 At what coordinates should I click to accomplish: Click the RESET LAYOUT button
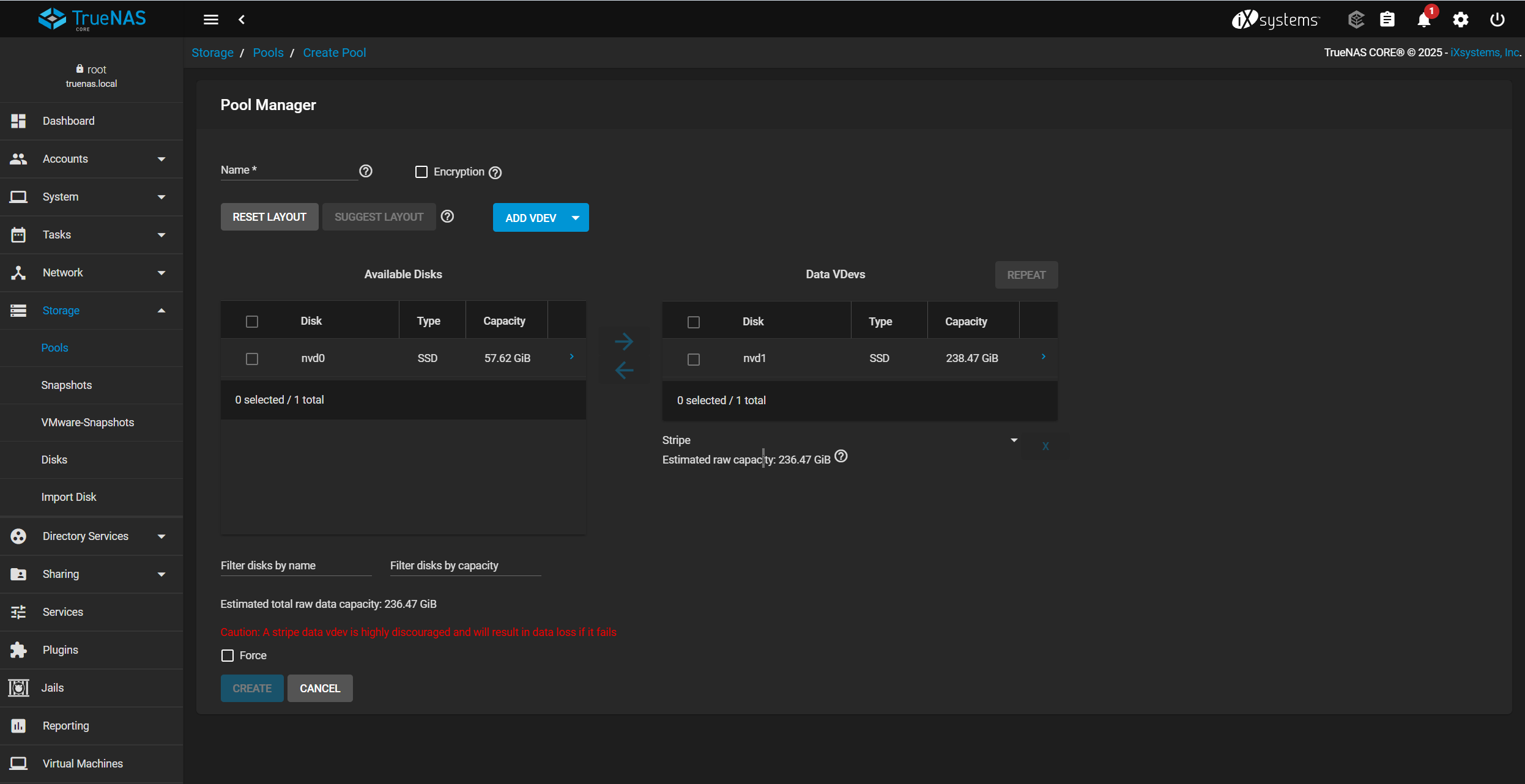[x=269, y=217]
